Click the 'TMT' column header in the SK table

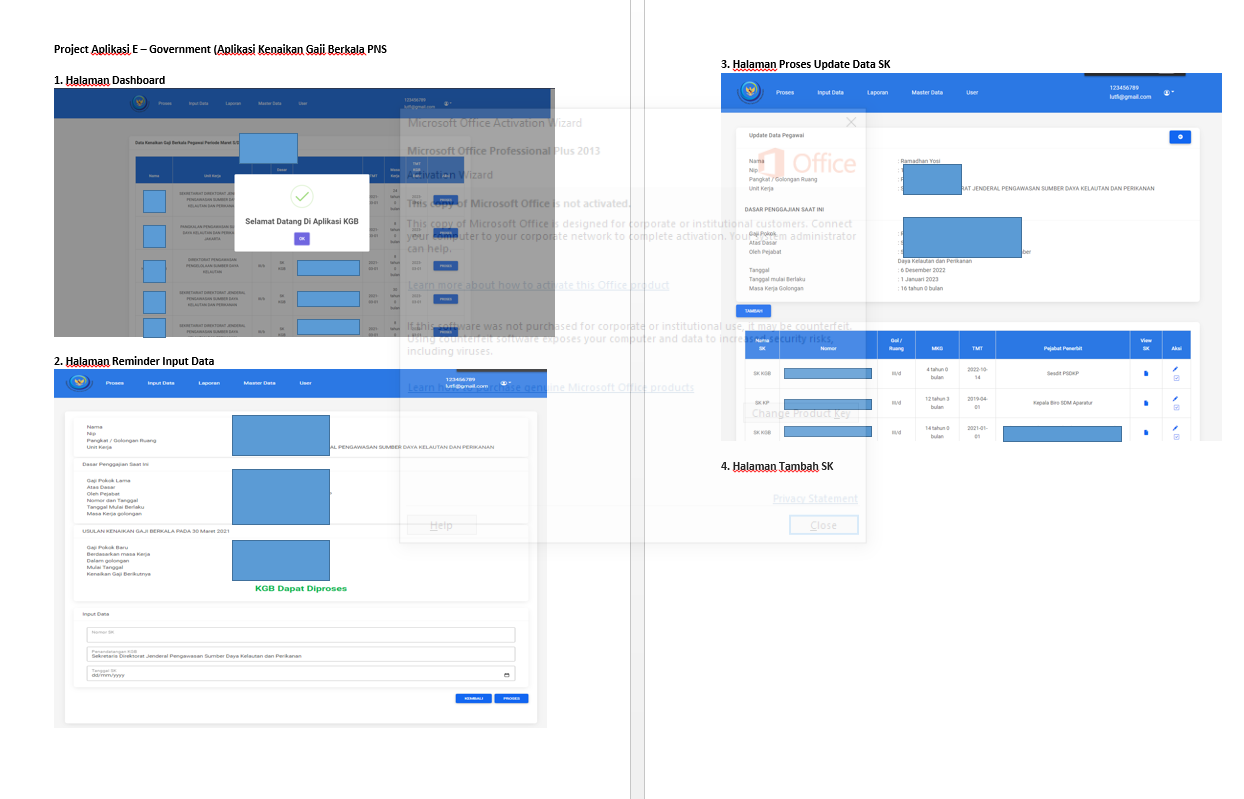(976, 345)
